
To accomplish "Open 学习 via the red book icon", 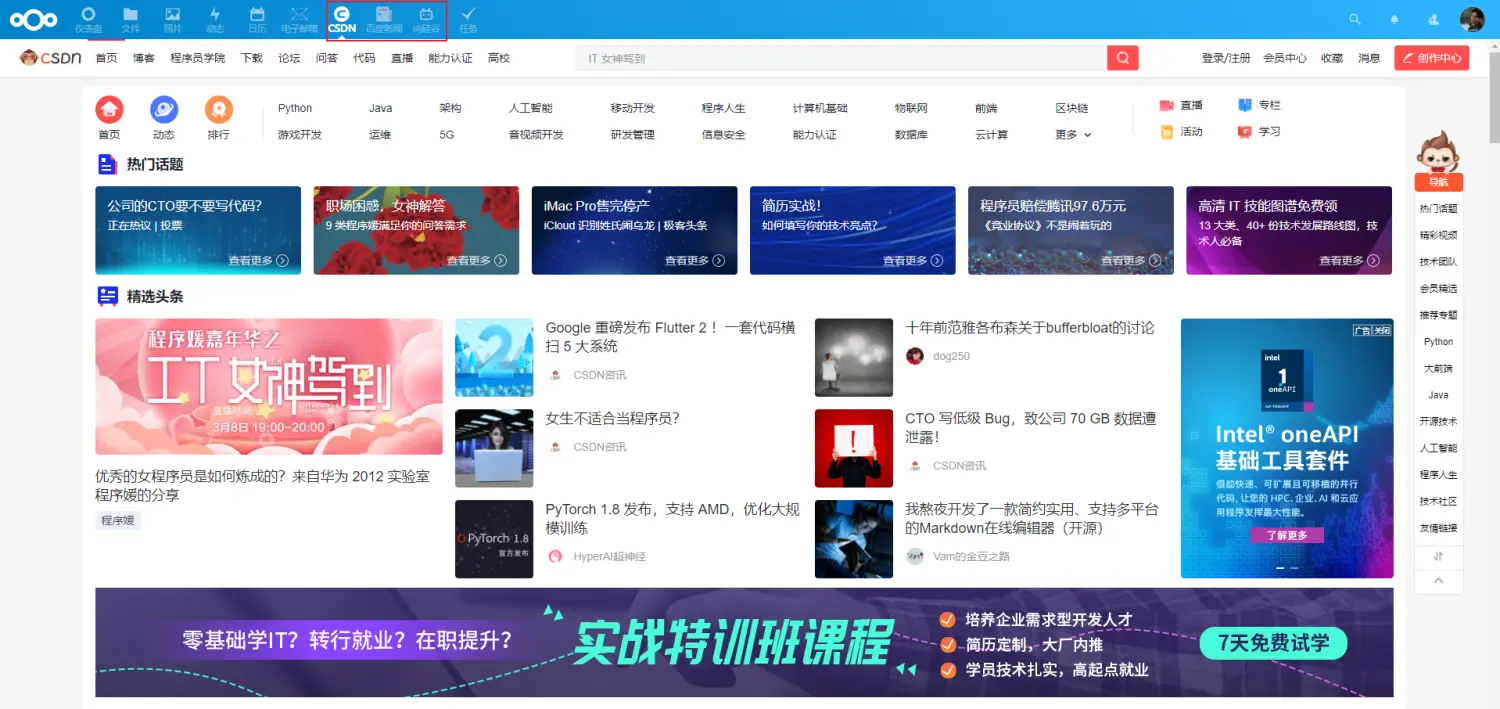I will point(1245,131).
